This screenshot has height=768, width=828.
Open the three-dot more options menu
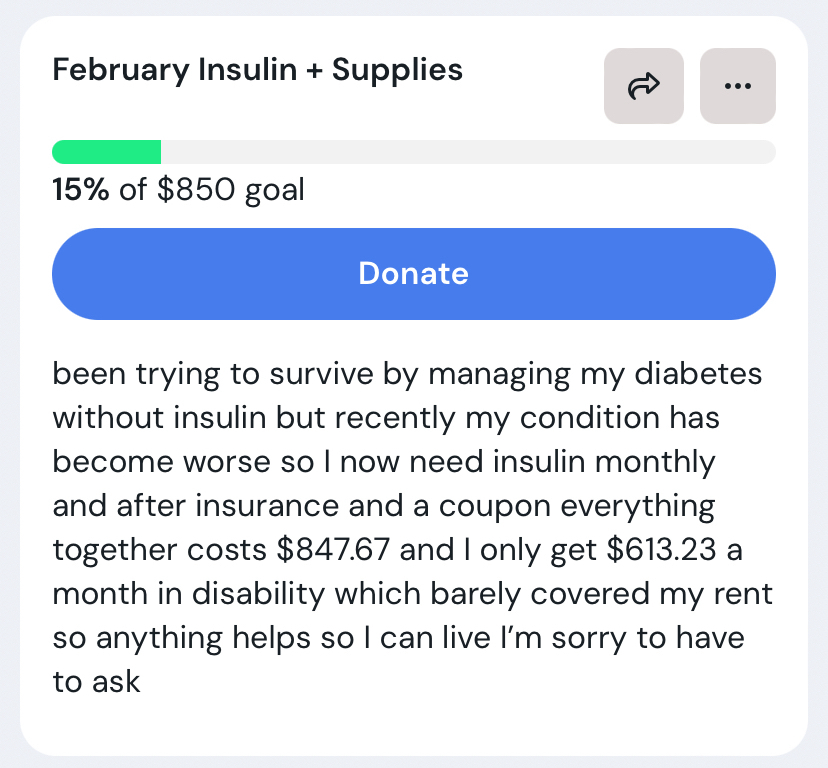point(738,86)
